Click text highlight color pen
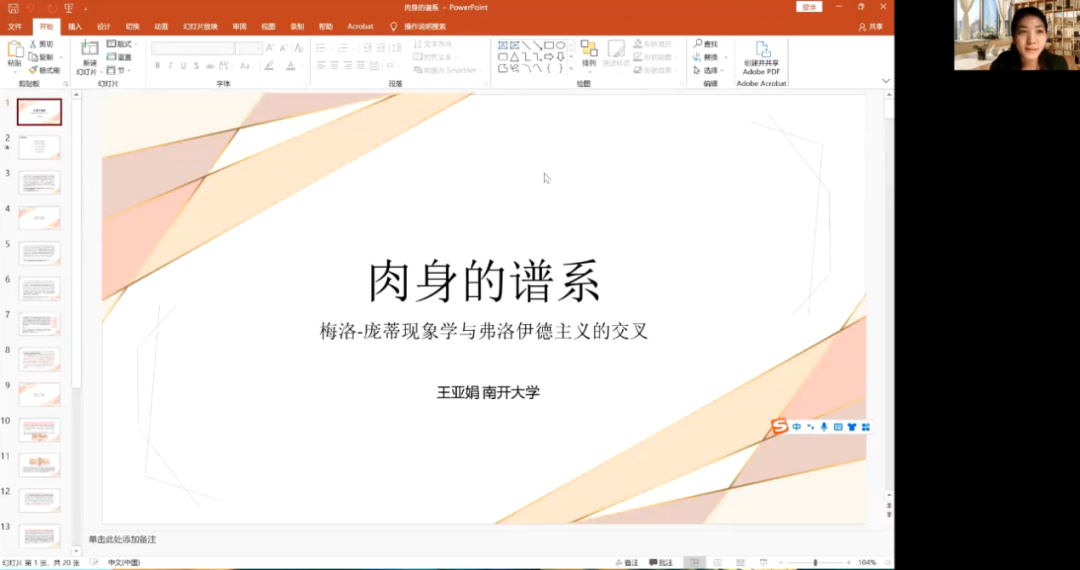The width and height of the screenshot is (1080, 570). click(269, 65)
